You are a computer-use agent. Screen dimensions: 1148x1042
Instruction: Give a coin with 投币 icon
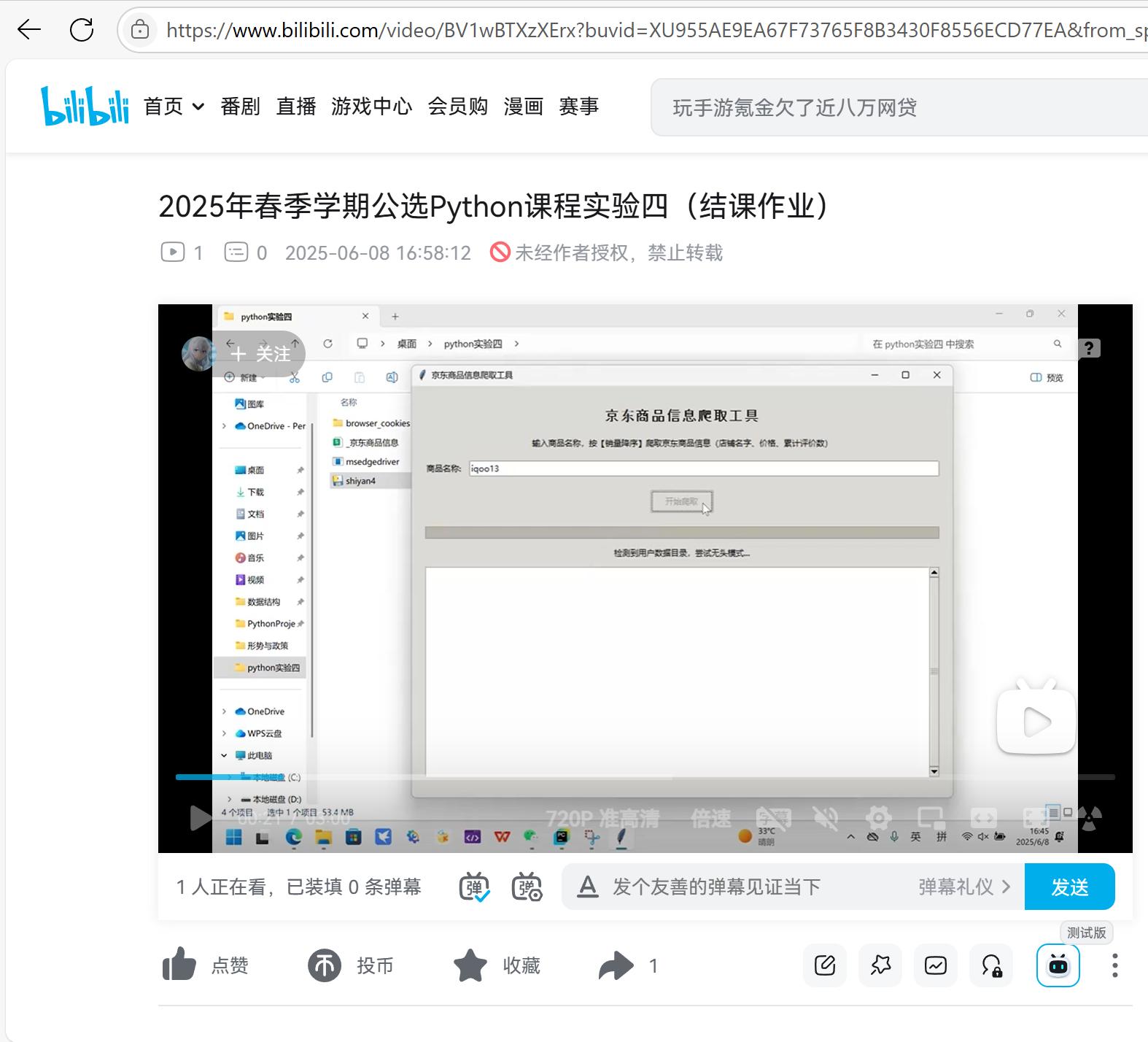[325, 965]
